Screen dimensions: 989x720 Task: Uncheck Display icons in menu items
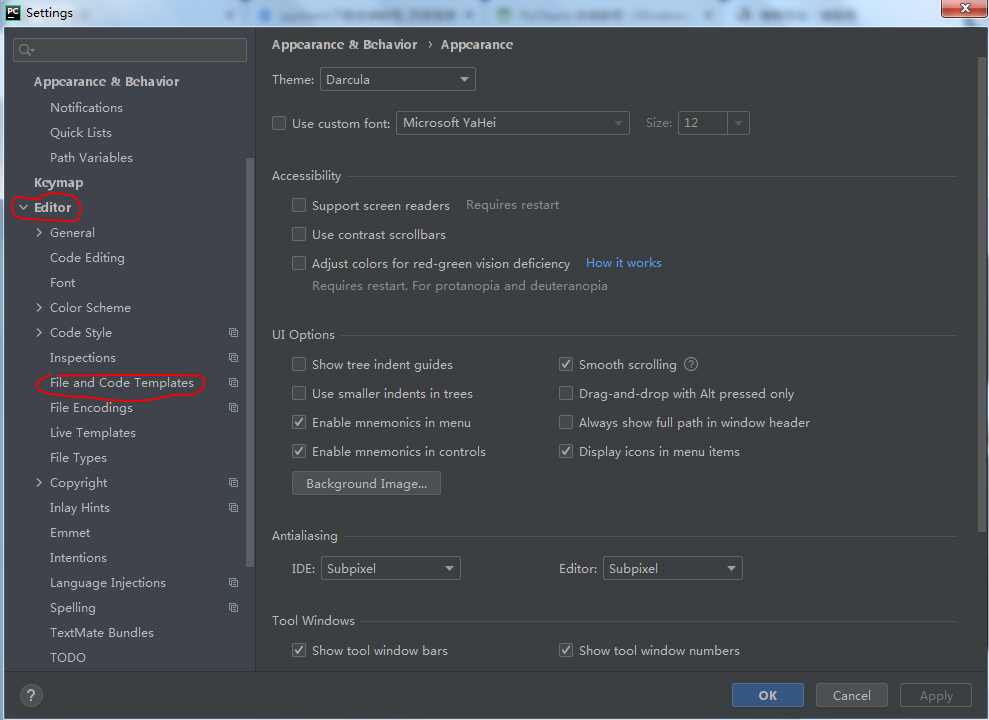[566, 451]
